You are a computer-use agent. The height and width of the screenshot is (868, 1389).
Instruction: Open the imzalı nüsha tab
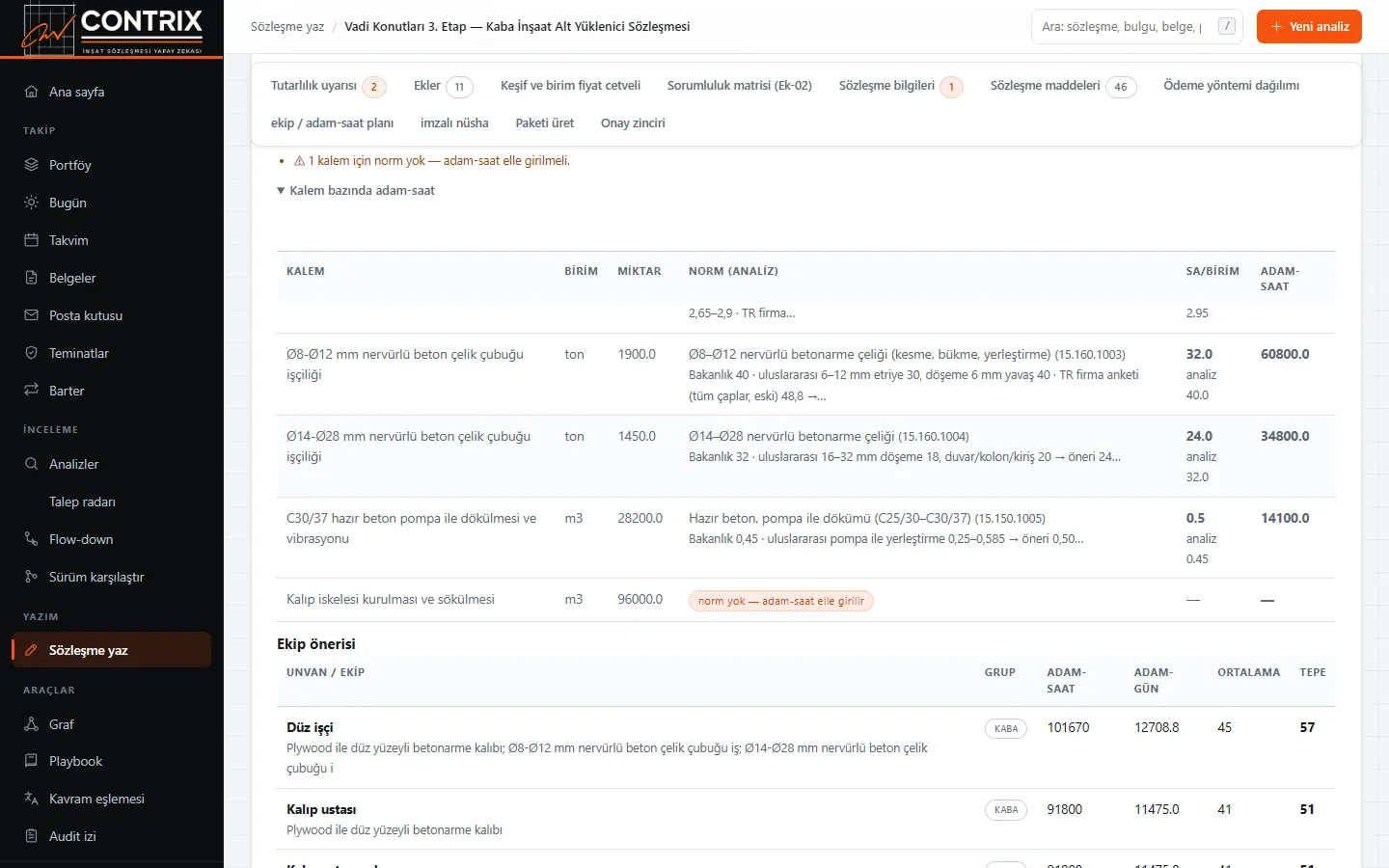tap(454, 123)
